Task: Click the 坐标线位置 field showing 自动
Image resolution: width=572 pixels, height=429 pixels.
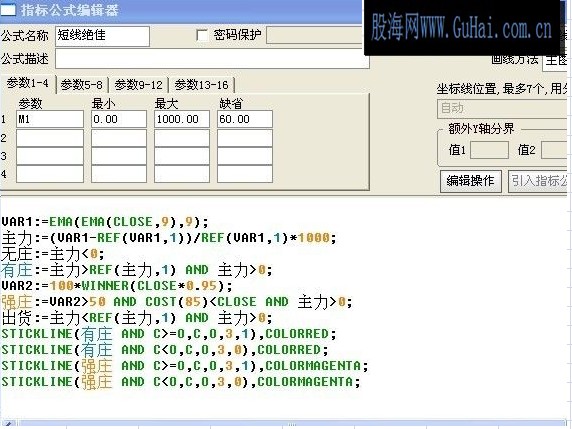Action: tap(502, 109)
